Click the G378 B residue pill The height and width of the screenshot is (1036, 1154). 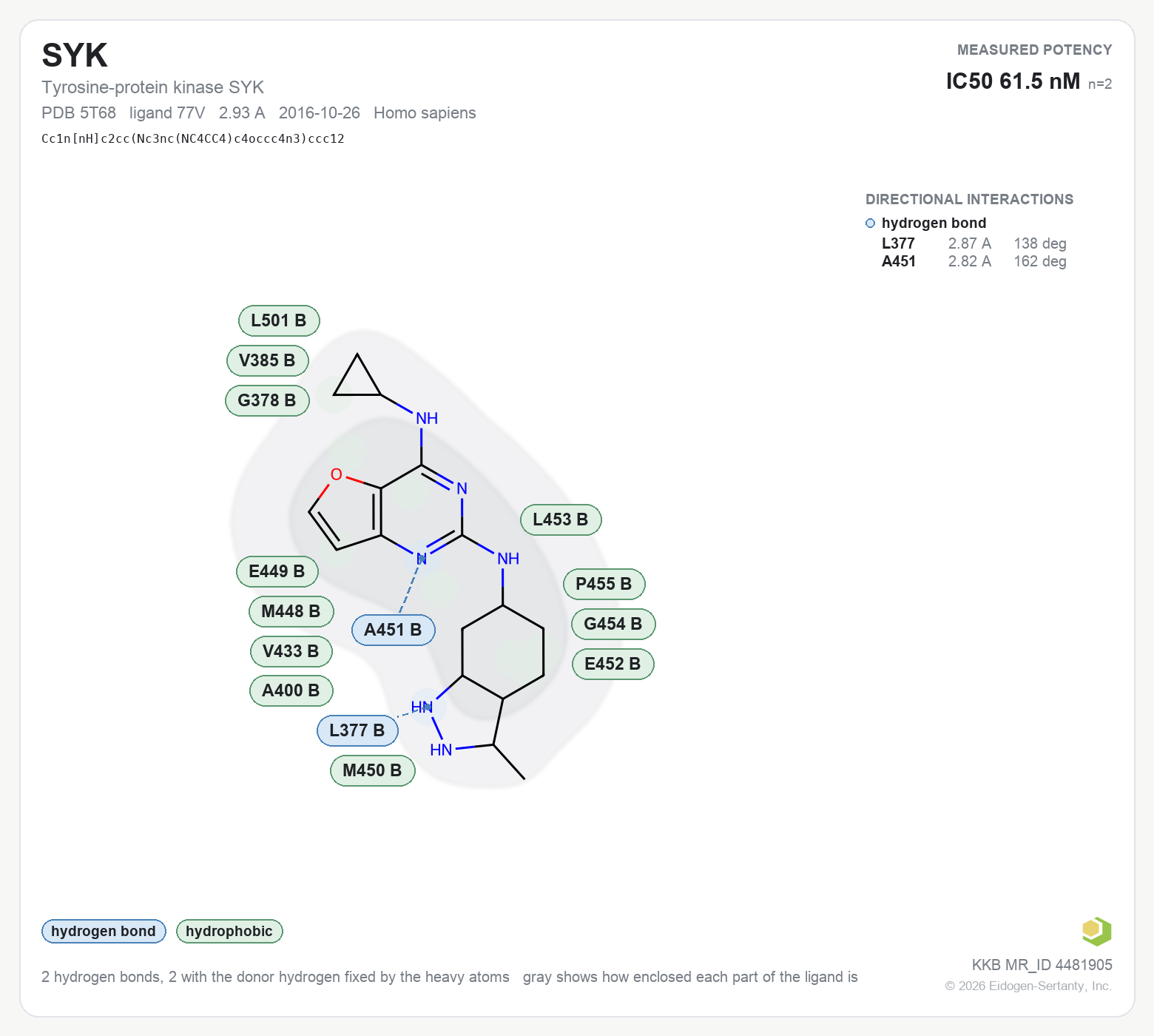pos(267,400)
